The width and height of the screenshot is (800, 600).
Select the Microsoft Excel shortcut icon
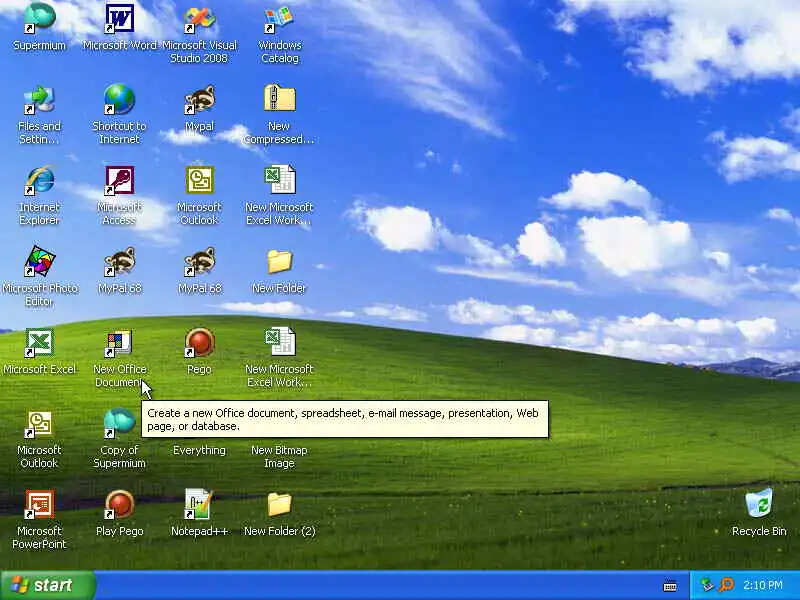click(39, 342)
